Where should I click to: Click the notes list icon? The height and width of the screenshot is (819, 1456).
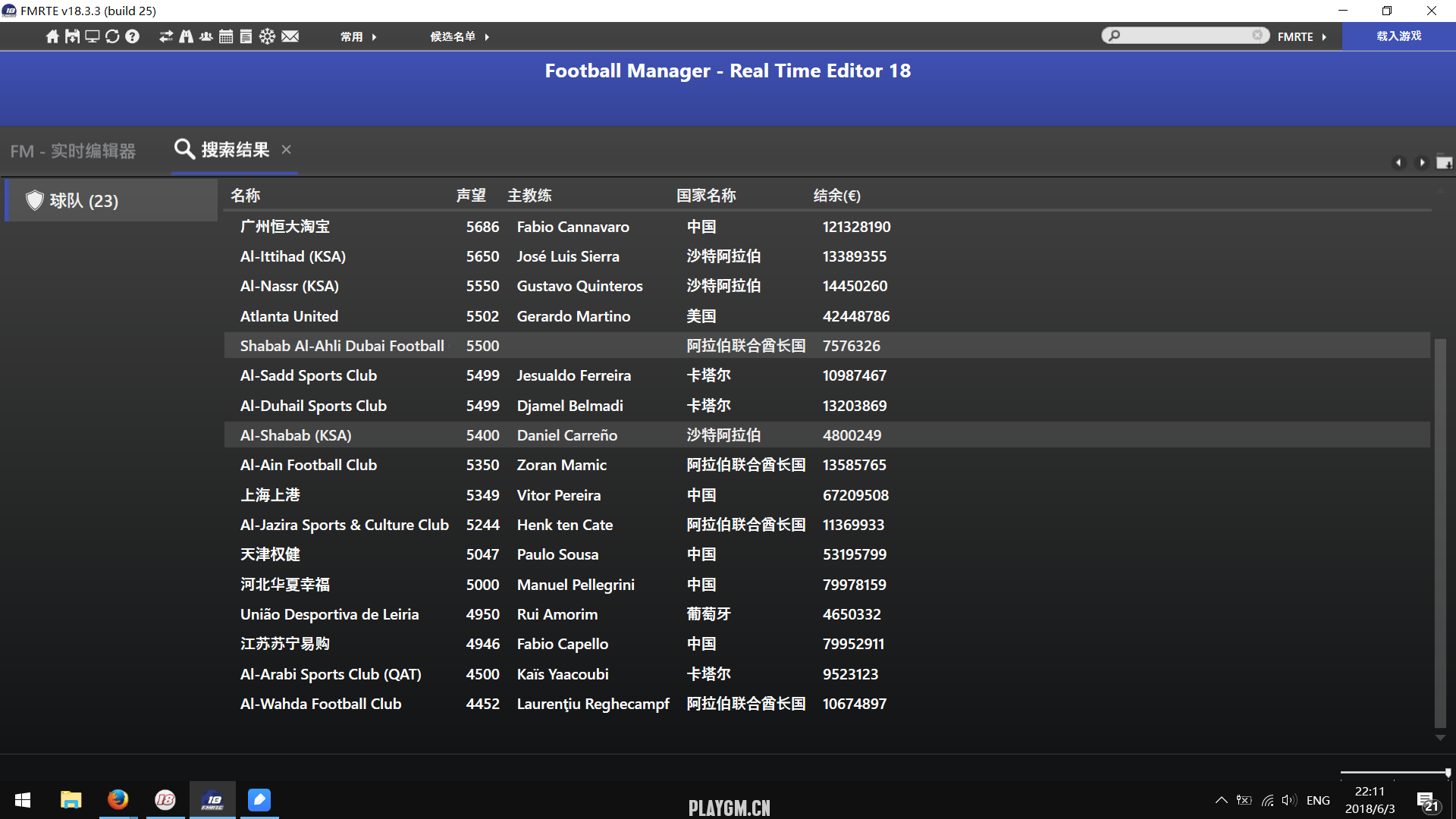click(246, 36)
